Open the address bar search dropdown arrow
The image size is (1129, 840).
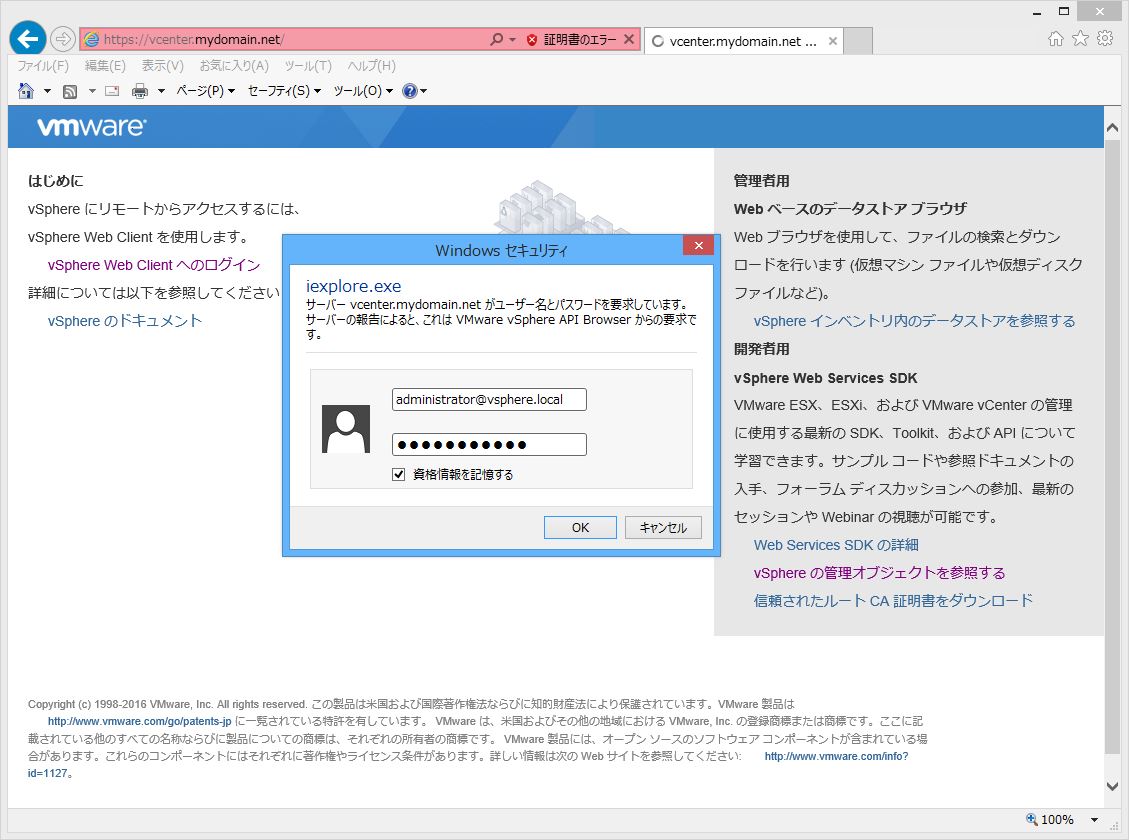[513, 40]
